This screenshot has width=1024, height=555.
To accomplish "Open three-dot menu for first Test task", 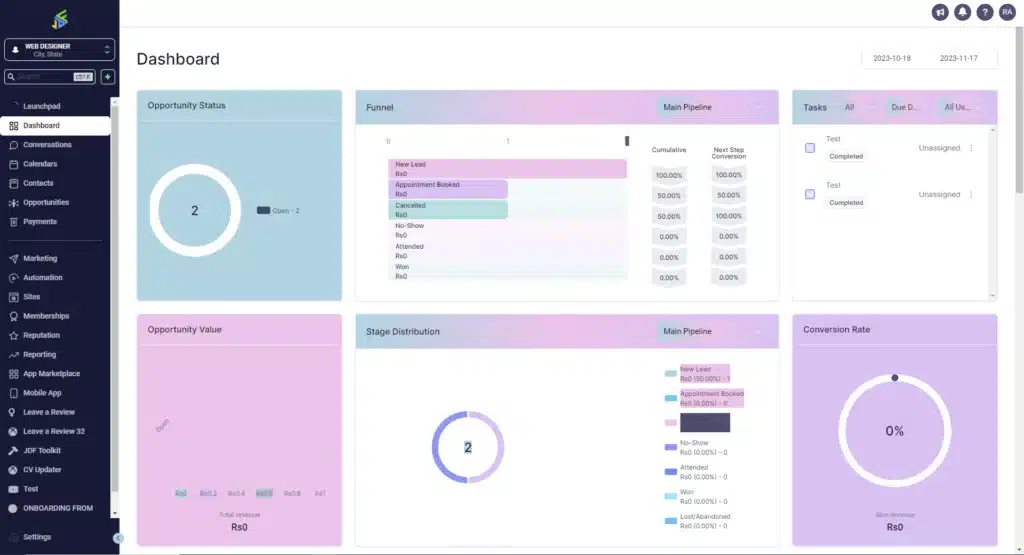I will 970,148.
